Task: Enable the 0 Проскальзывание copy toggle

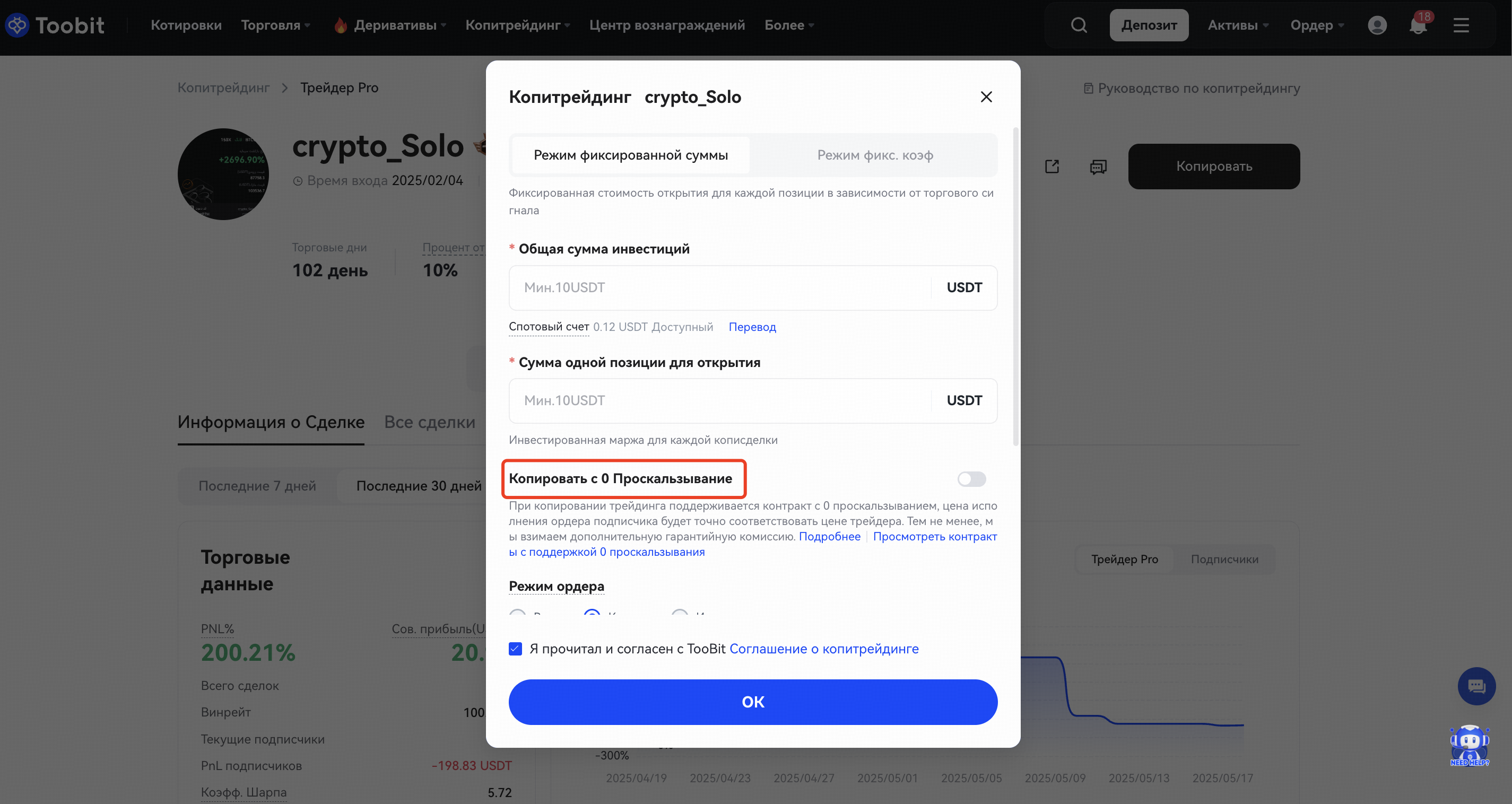Action: [x=971, y=479]
